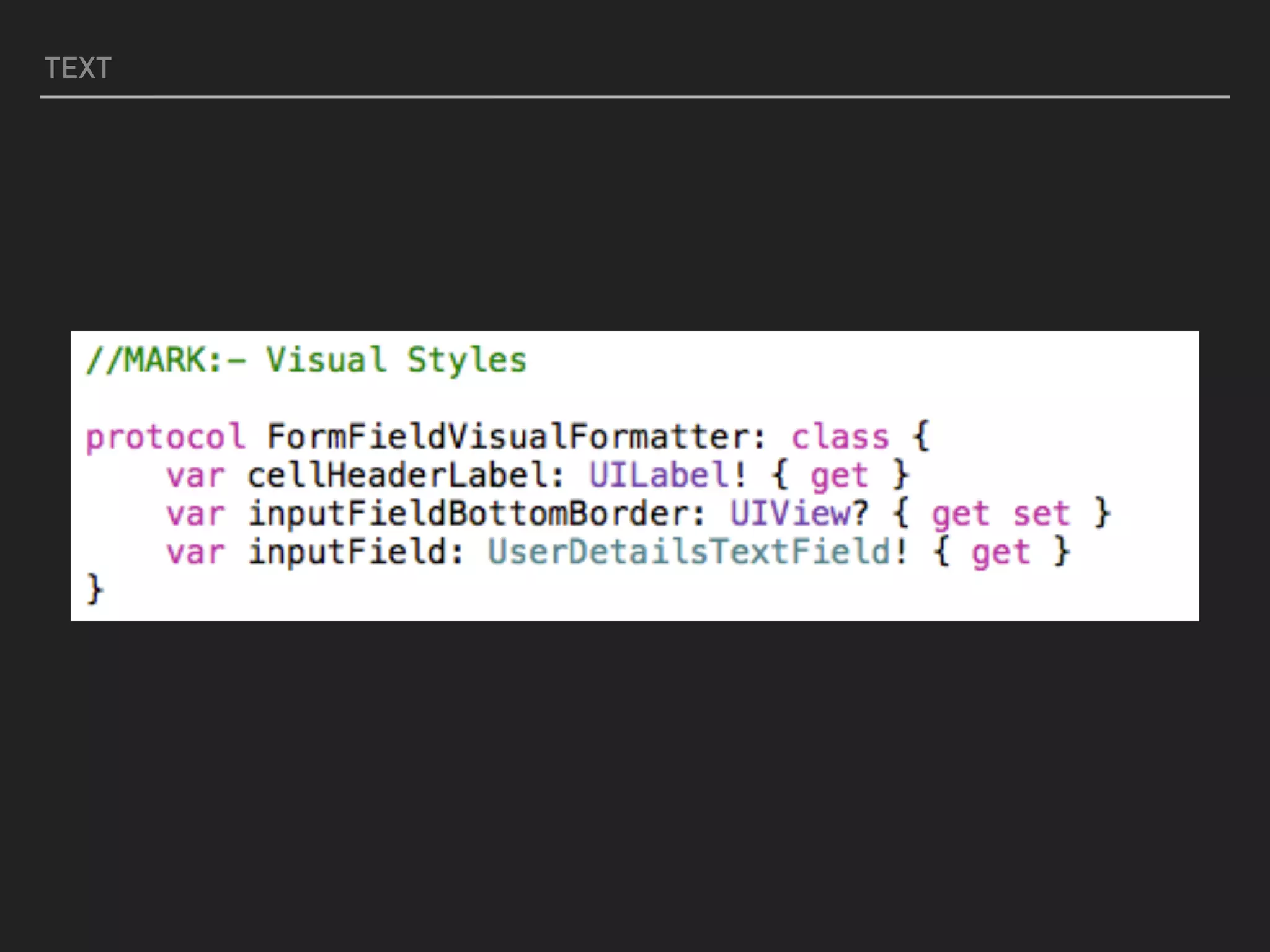Click the inputField property name on last var line
The height and width of the screenshot is (952, 1270).
pos(347,552)
